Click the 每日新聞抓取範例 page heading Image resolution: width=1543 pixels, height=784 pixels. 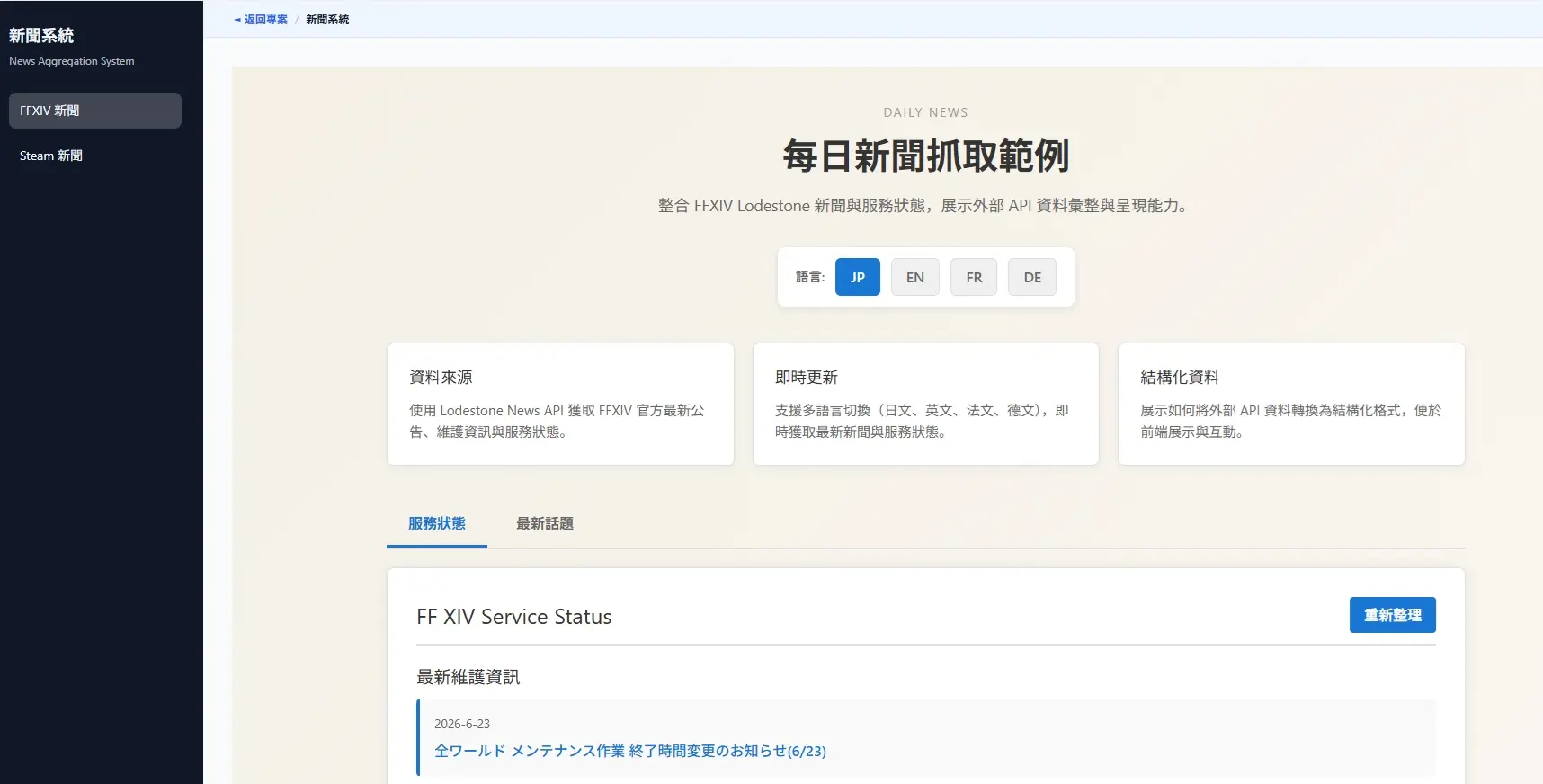click(926, 156)
